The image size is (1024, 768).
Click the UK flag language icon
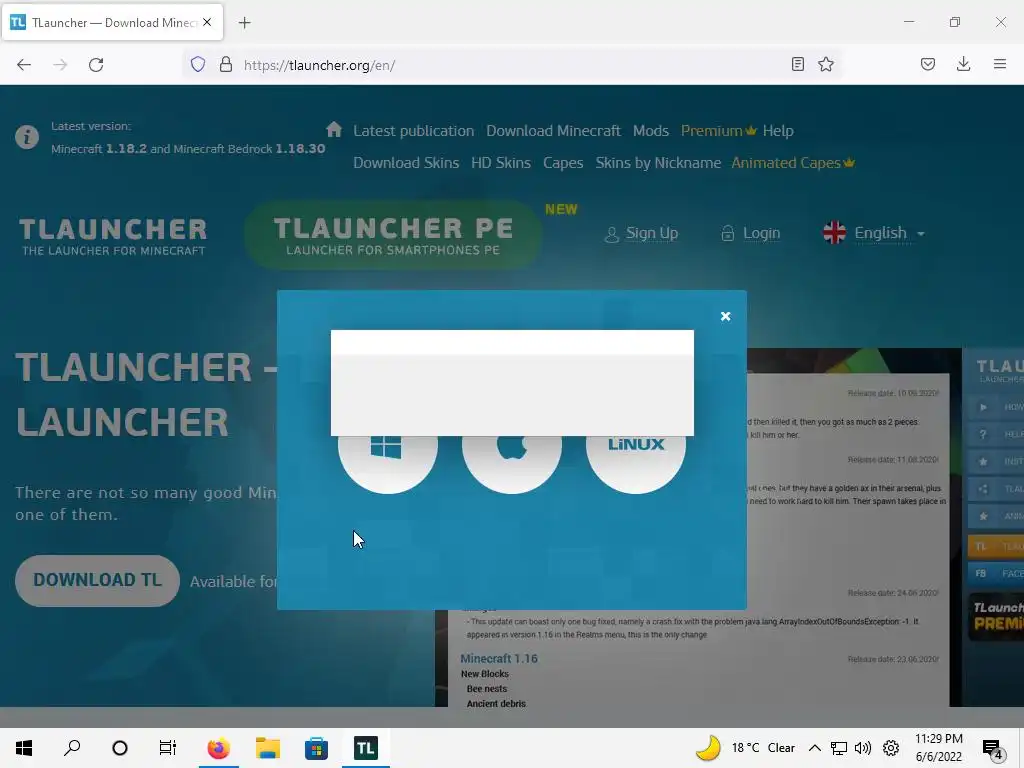pos(835,232)
